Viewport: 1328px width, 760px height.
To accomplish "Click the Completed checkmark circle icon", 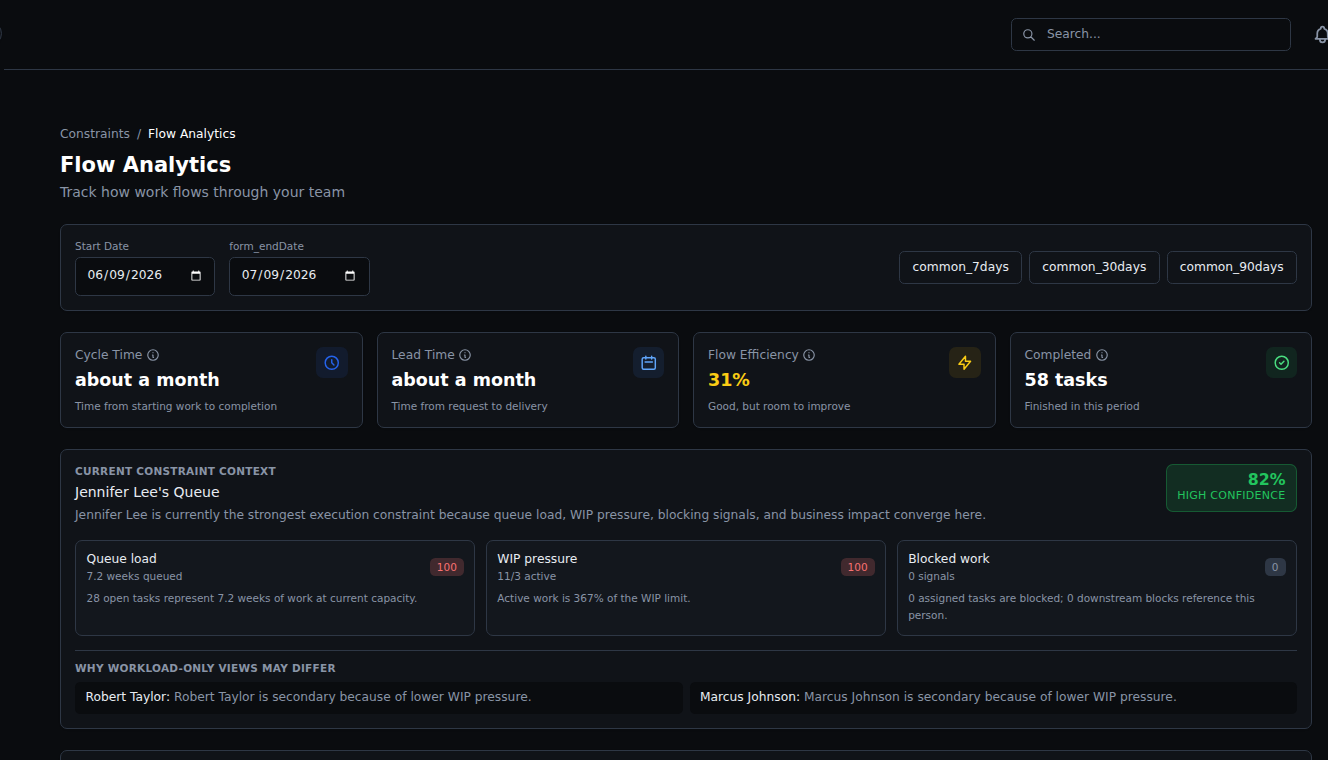I will 1281,363.
